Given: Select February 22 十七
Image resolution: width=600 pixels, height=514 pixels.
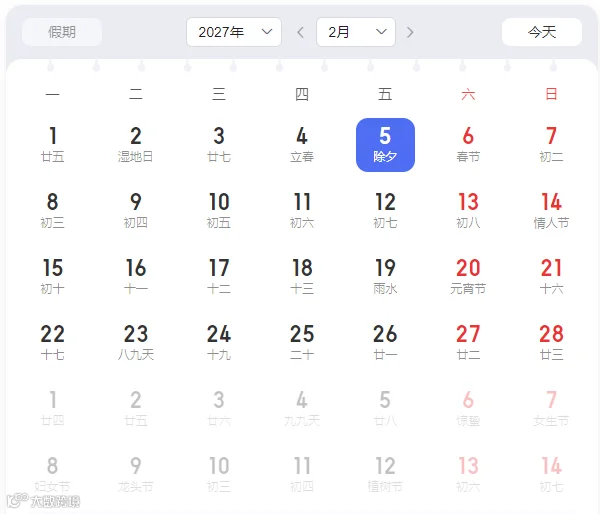Looking at the screenshot, I should [52, 343].
